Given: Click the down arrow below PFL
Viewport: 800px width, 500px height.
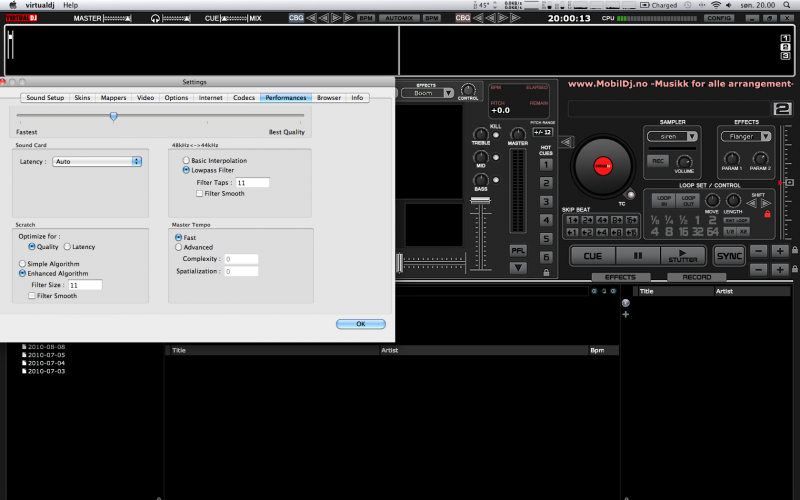Looking at the screenshot, I should pyautogui.click(x=518, y=267).
